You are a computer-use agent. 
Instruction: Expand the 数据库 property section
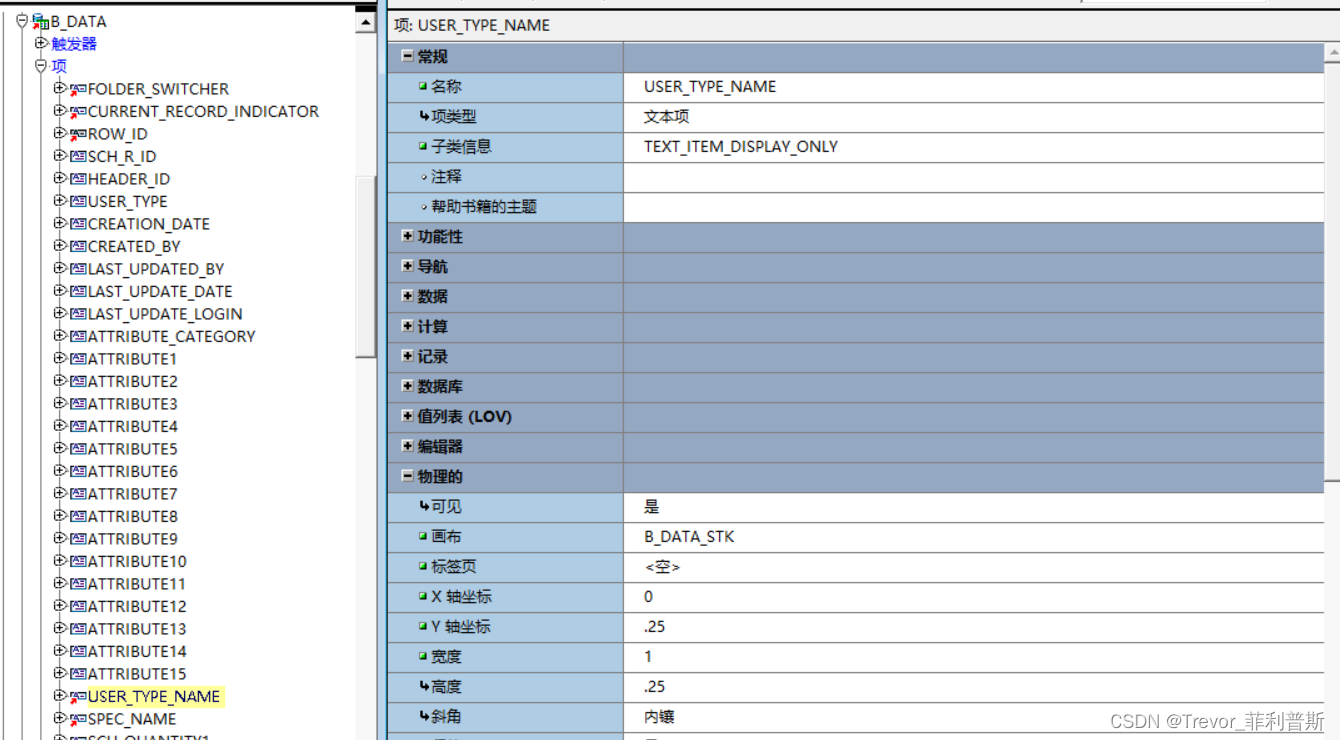409,386
